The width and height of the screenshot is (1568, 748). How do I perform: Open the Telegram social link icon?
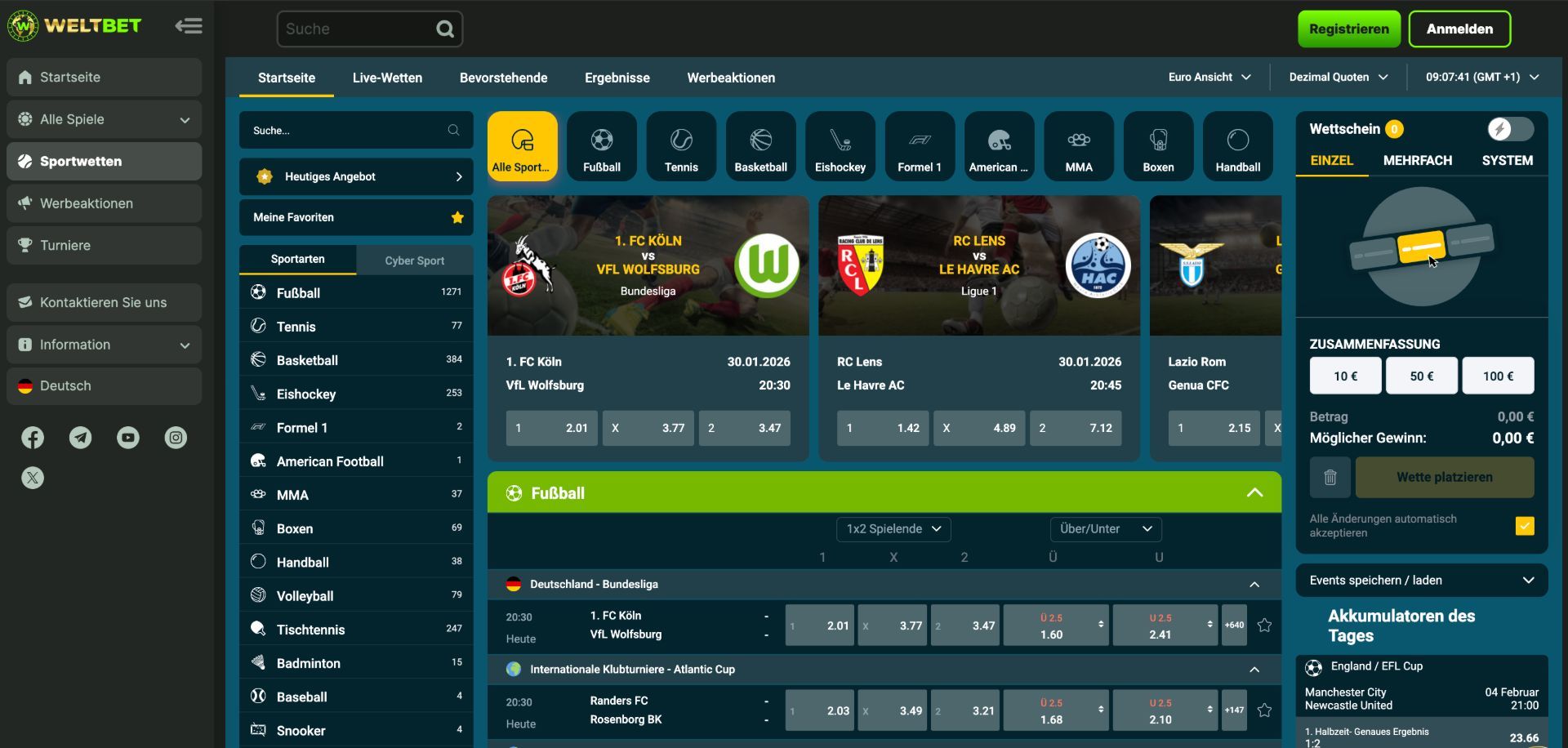click(x=80, y=438)
